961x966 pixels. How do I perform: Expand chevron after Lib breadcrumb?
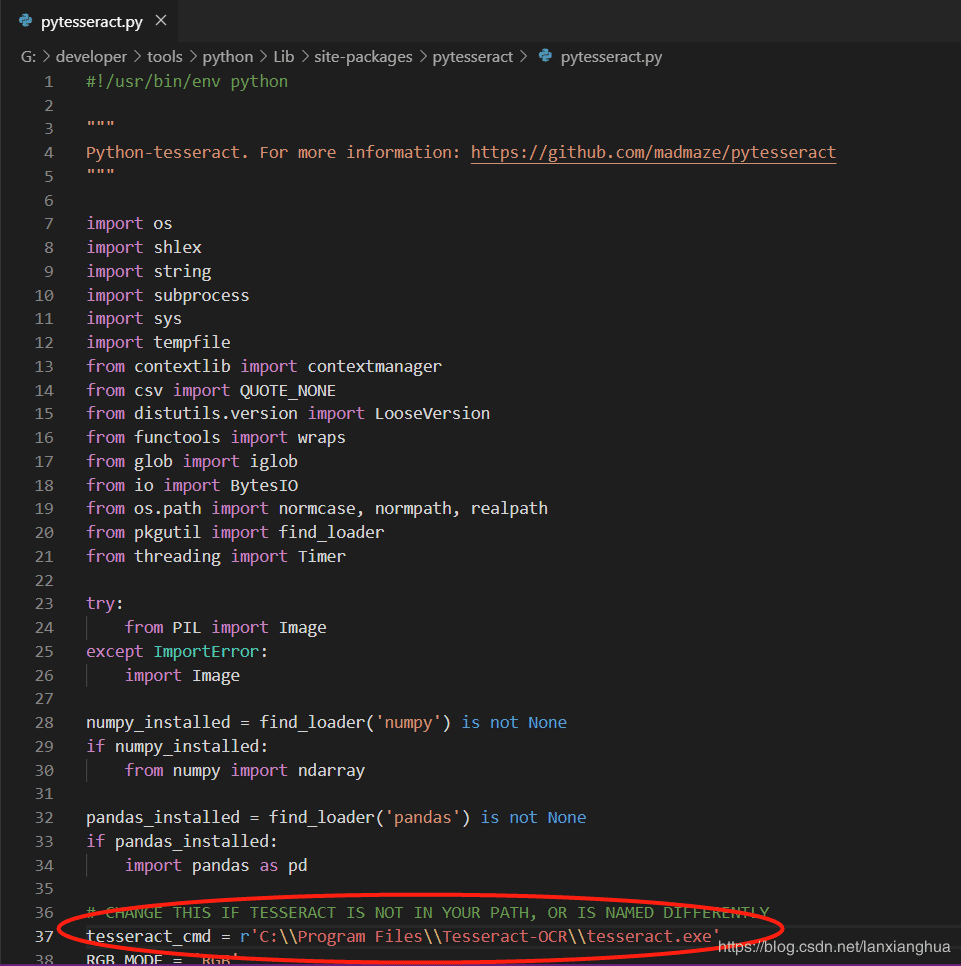point(304,57)
